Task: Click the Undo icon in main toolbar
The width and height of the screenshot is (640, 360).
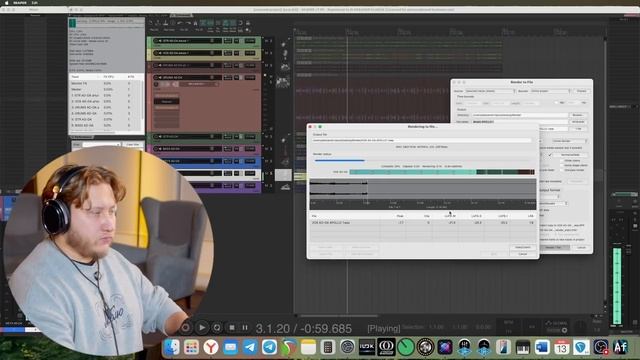Action: tap(180, 23)
